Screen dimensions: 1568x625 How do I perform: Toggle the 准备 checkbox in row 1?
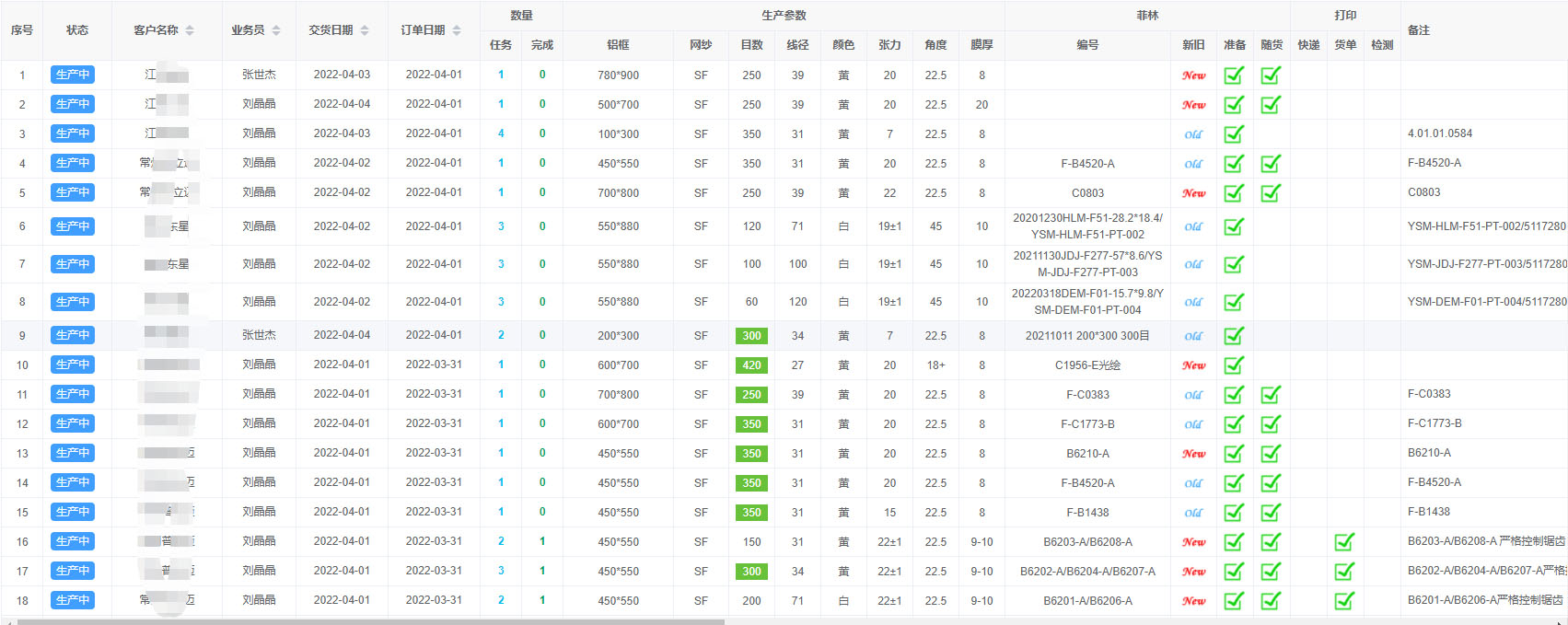pyautogui.click(x=1234, y=75)
